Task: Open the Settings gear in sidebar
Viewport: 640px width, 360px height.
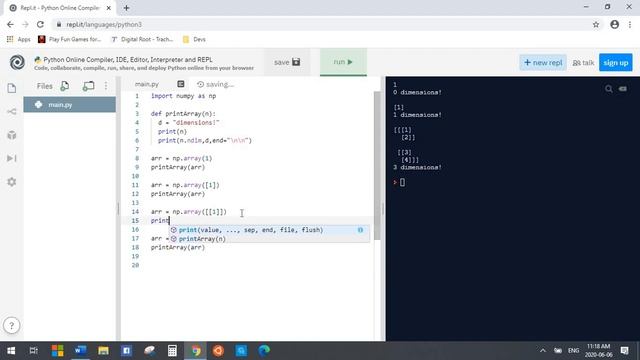Action: [12, 182]
